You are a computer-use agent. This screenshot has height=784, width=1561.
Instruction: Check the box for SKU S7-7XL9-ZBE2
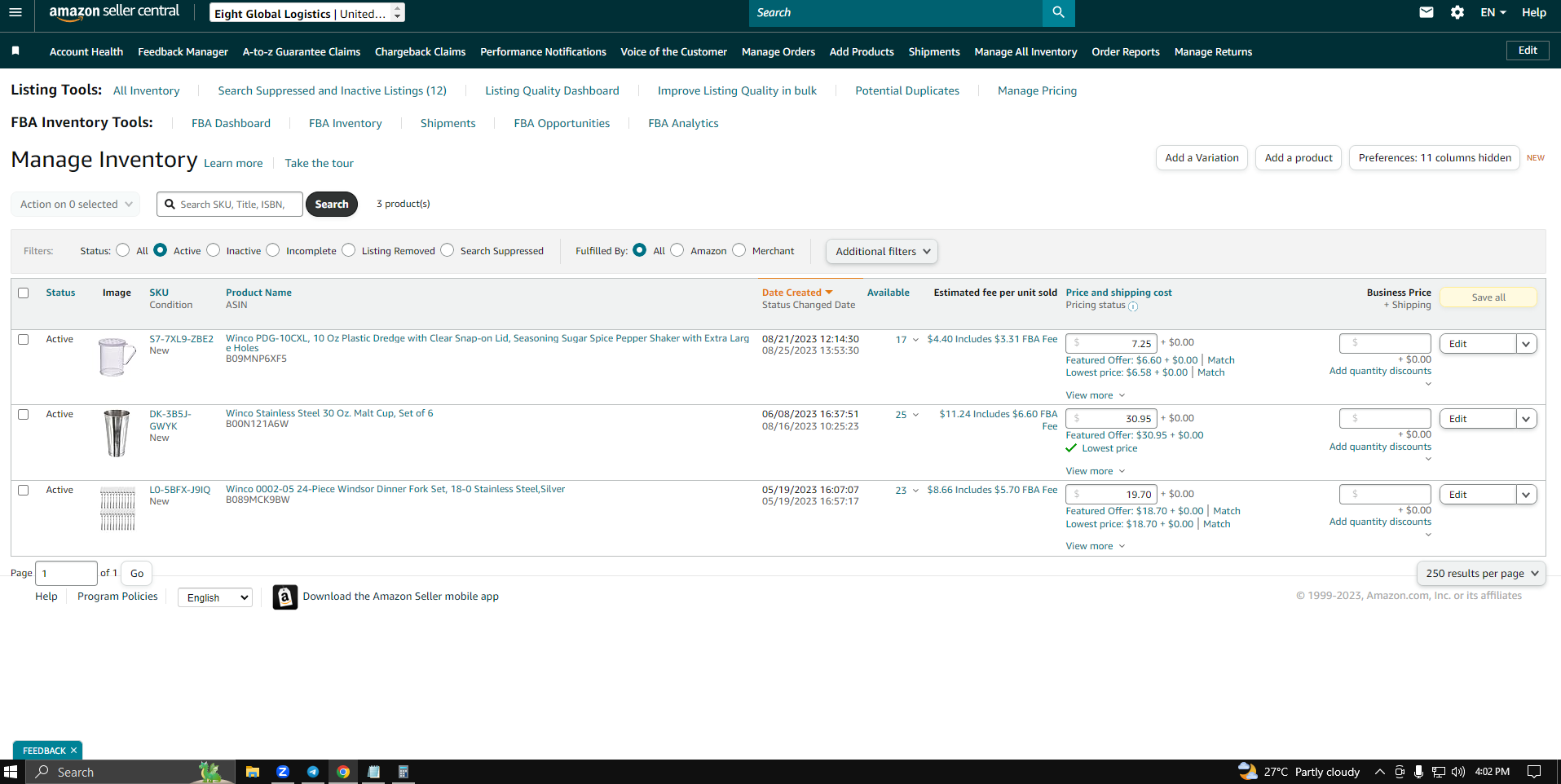(x=24, y=340)
